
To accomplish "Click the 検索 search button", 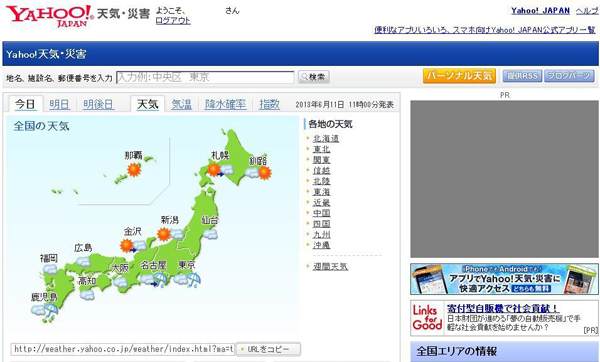I will pos(313,77).
